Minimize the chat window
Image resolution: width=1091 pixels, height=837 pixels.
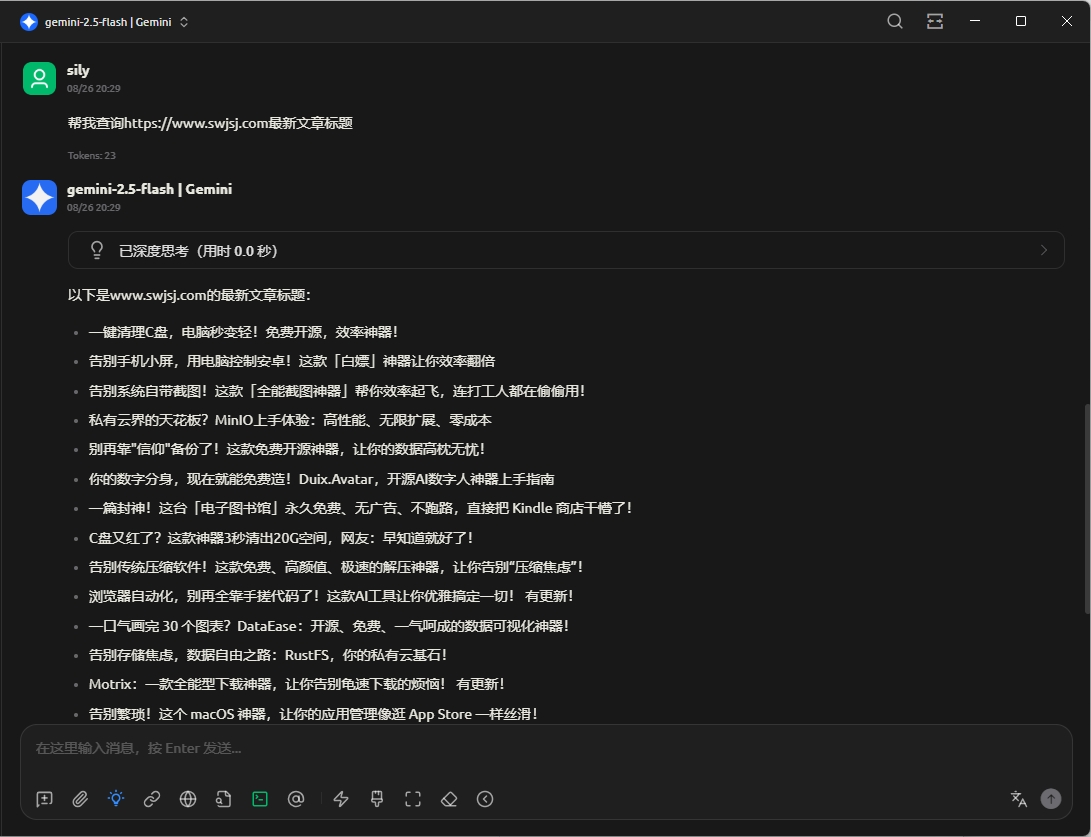tap(975, 22)
